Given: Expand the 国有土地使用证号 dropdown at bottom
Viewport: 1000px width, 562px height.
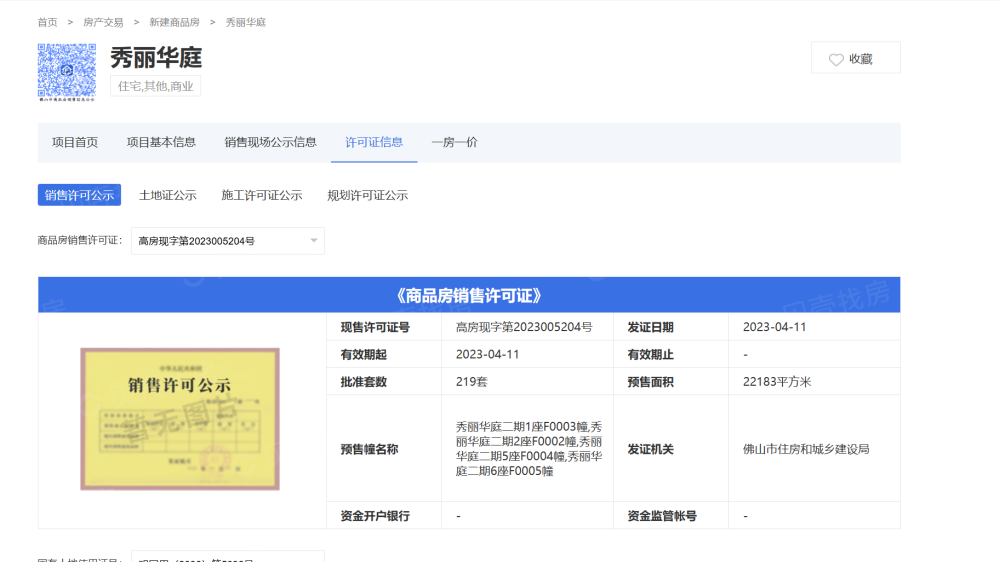Looking at the screenshot, I should coord(228,556).
